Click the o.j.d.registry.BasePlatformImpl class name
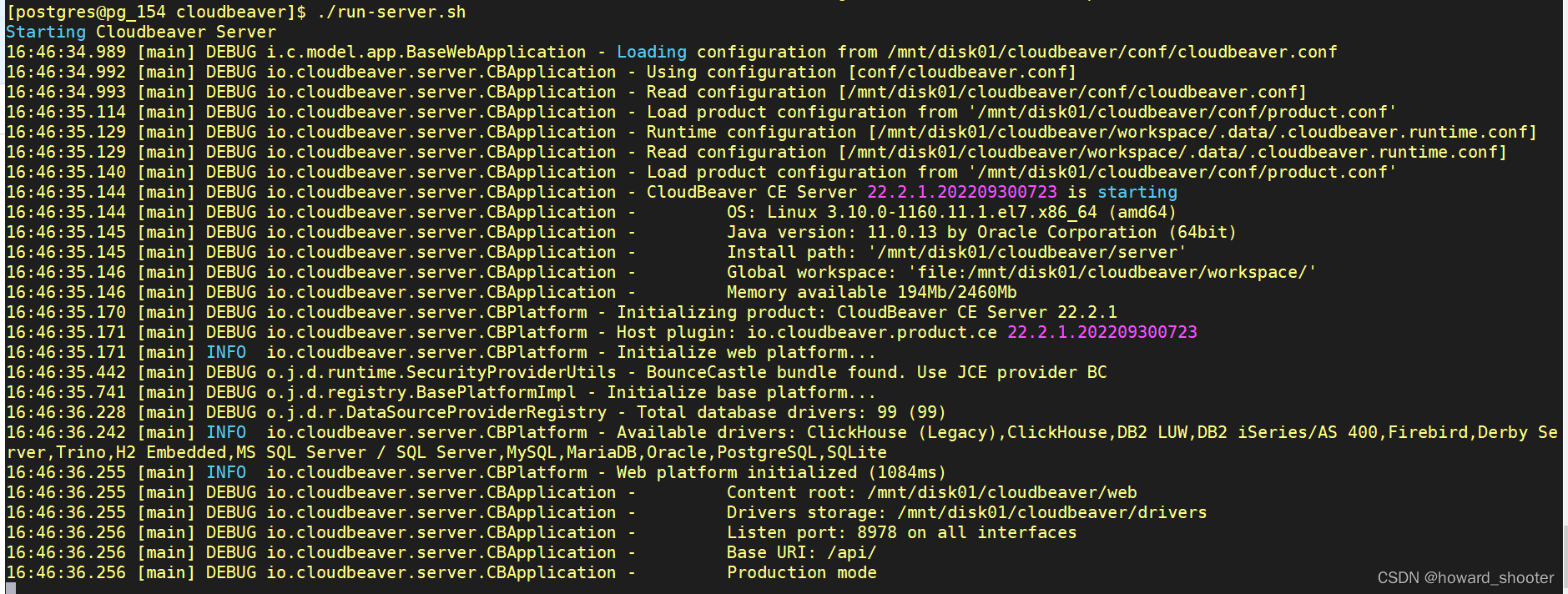Screen dimensions: 1568x594 (x=421, y=393)
